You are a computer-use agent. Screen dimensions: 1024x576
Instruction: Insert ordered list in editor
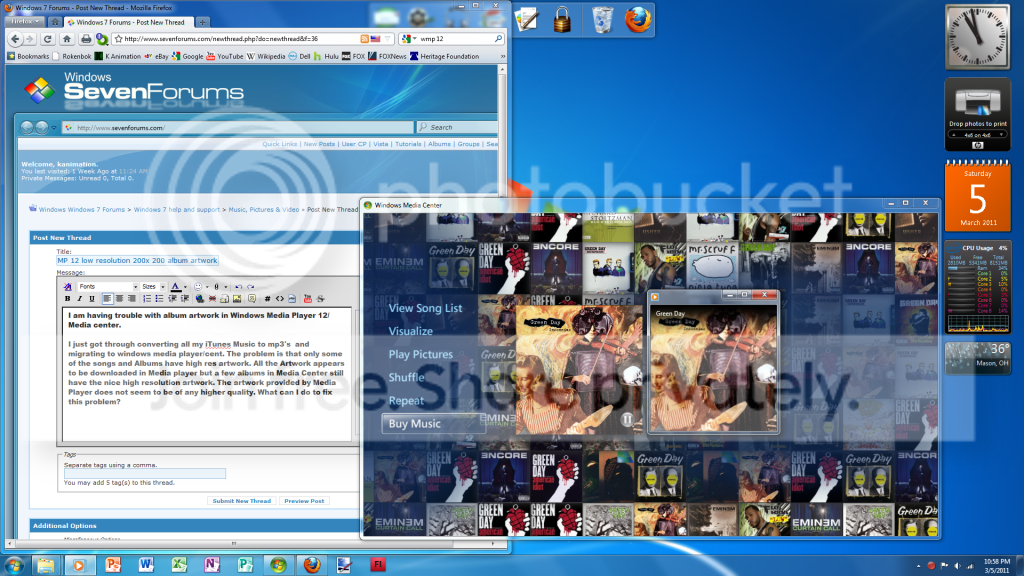click(x=147, y=299)
